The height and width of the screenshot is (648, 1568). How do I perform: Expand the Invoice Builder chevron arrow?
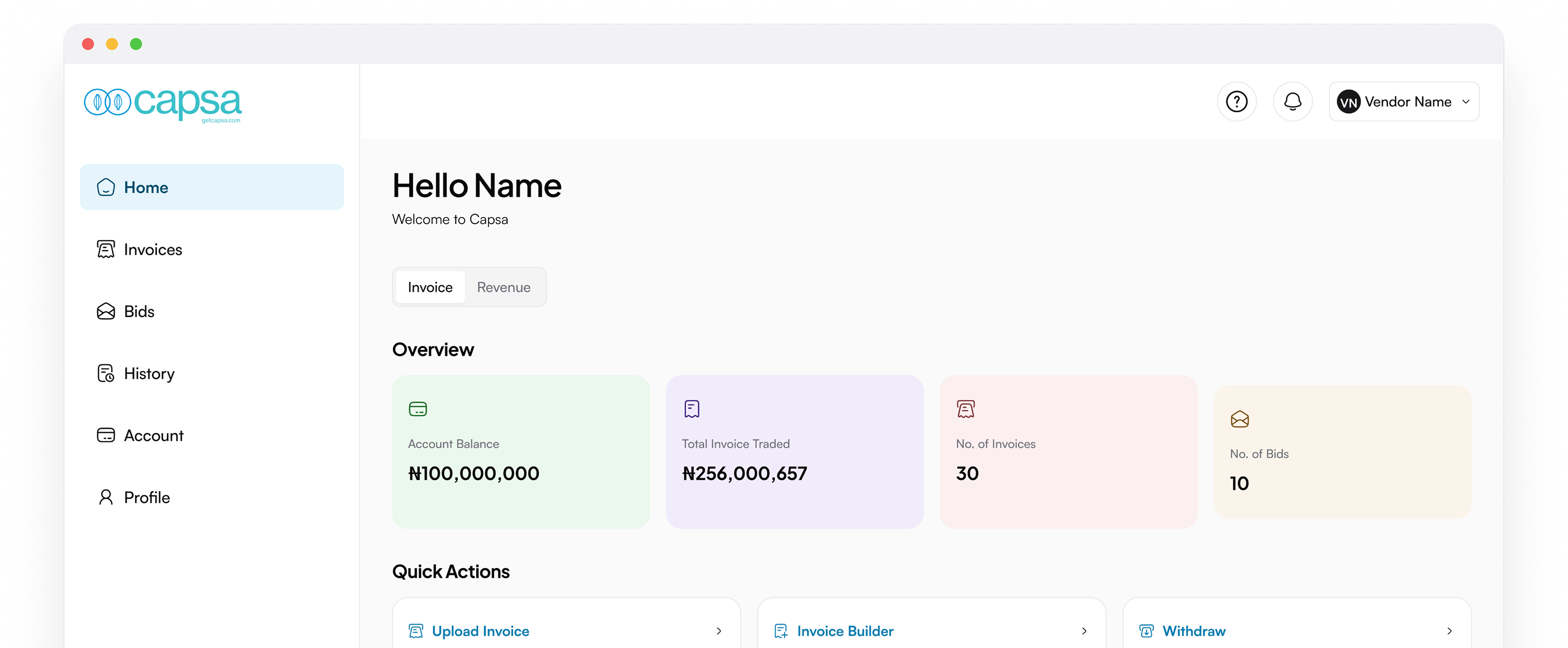[1084, 631]
